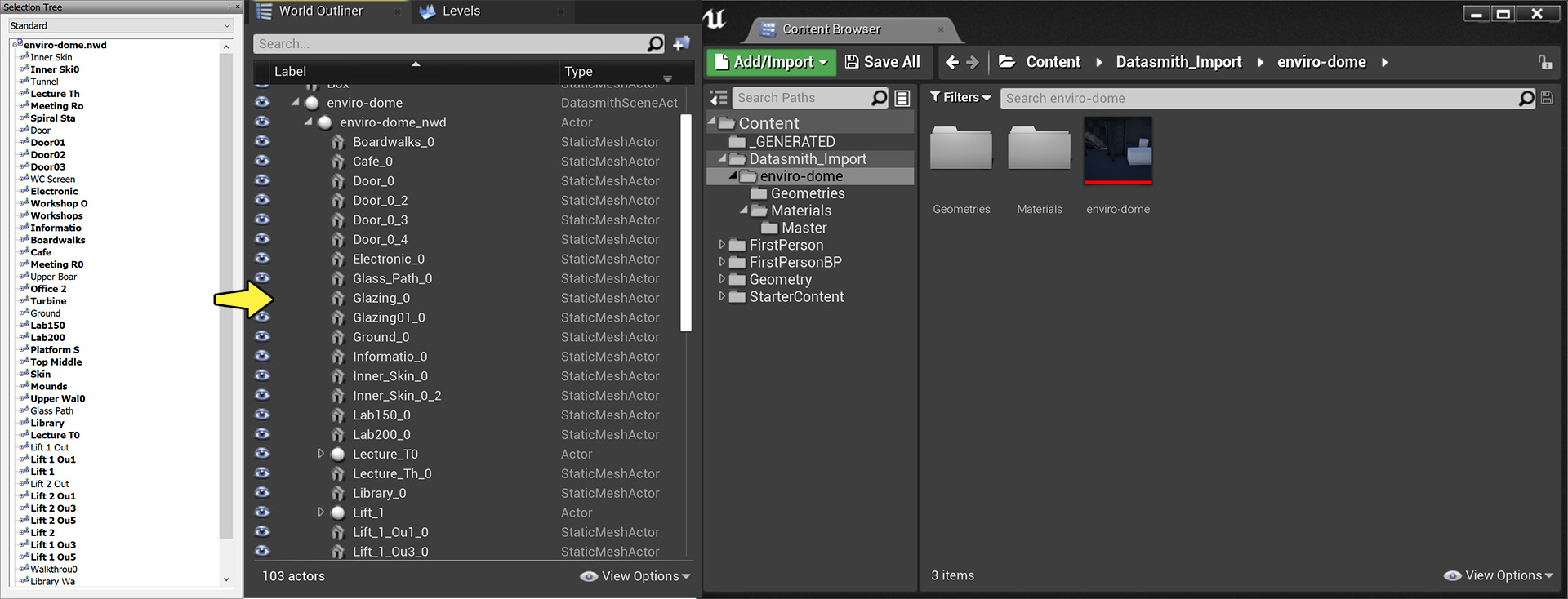Click breadcrumb arrow after enviro-dome
The width and height of the screenshot is (1568, 599).
[1384, 62]
